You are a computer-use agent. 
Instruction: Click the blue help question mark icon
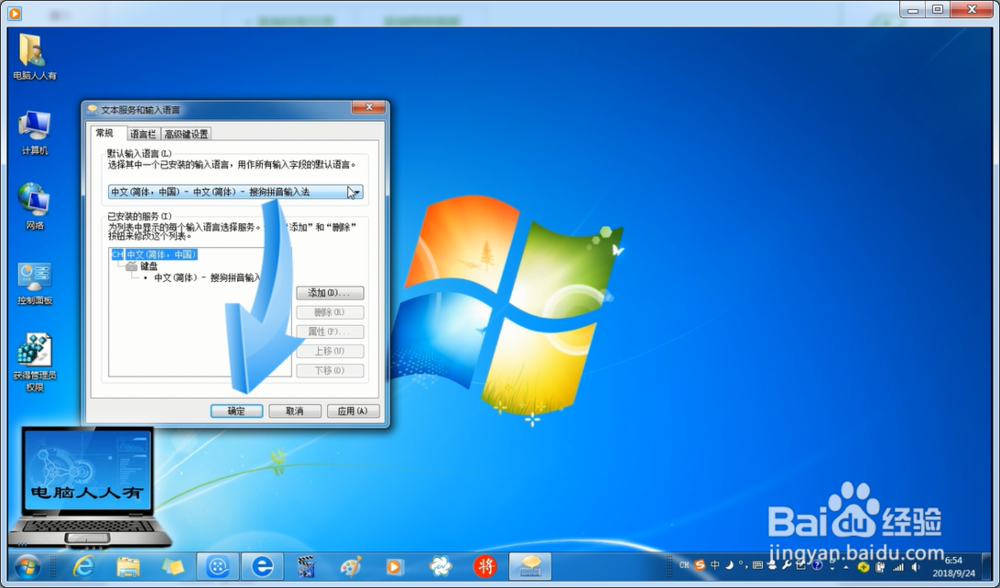[816, 565]
